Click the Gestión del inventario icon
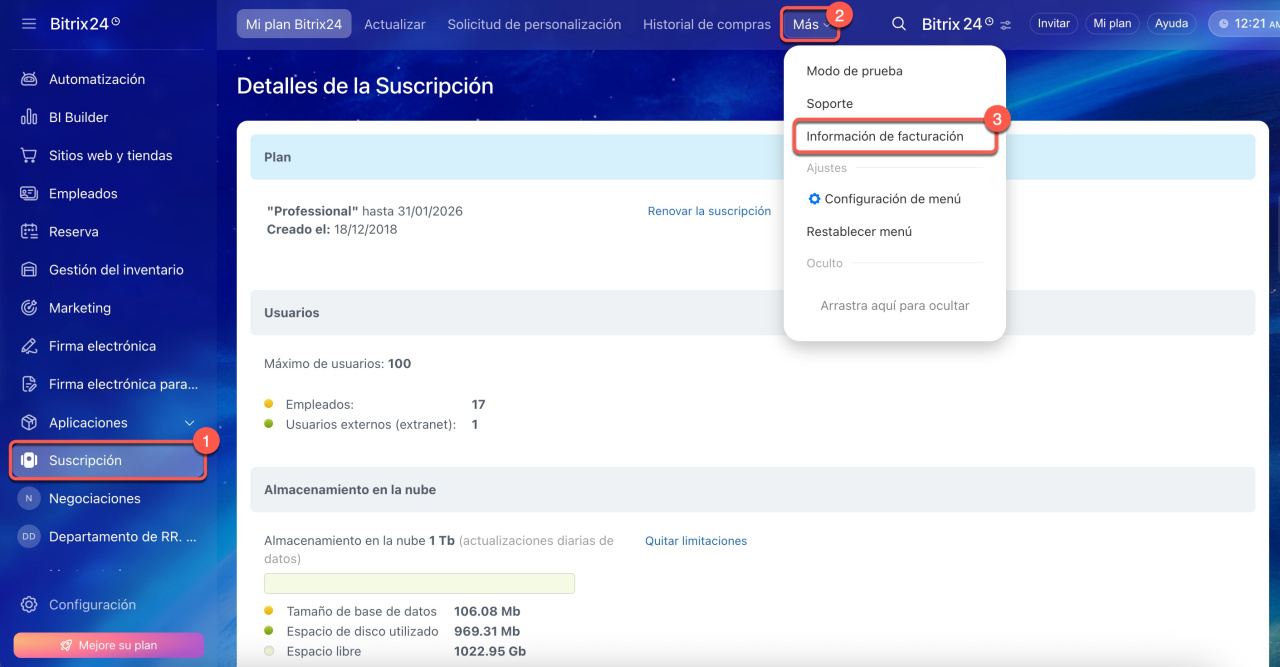The image size is (1280, 667). coord(29,270)
